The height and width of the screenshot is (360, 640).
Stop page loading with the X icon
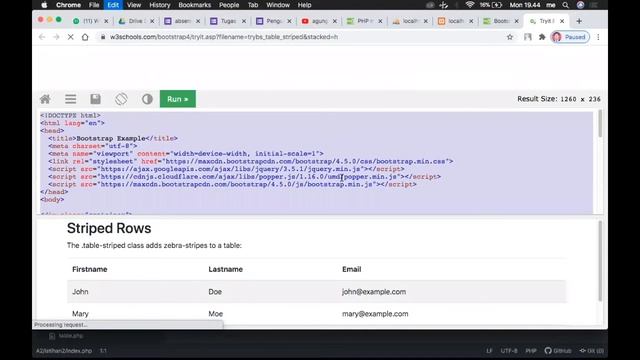[x=70, y=37]
